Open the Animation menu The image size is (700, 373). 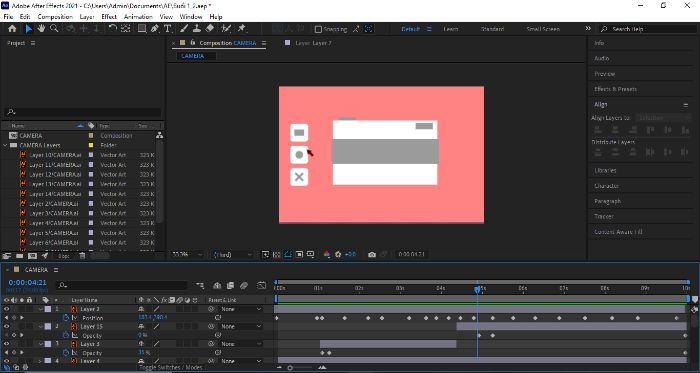[x=138, y=17]
